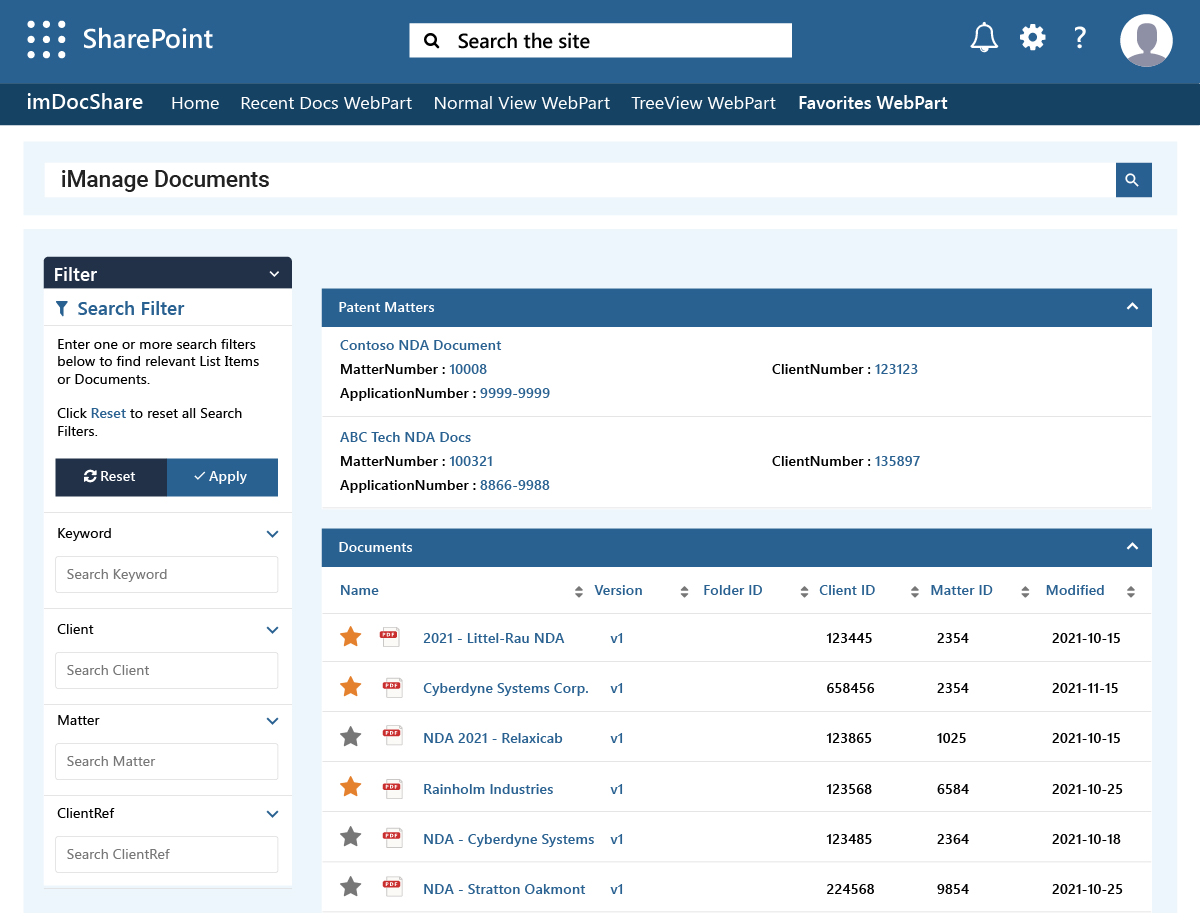Click the imDocShare brand link
1200x921 pixels.
85,102
